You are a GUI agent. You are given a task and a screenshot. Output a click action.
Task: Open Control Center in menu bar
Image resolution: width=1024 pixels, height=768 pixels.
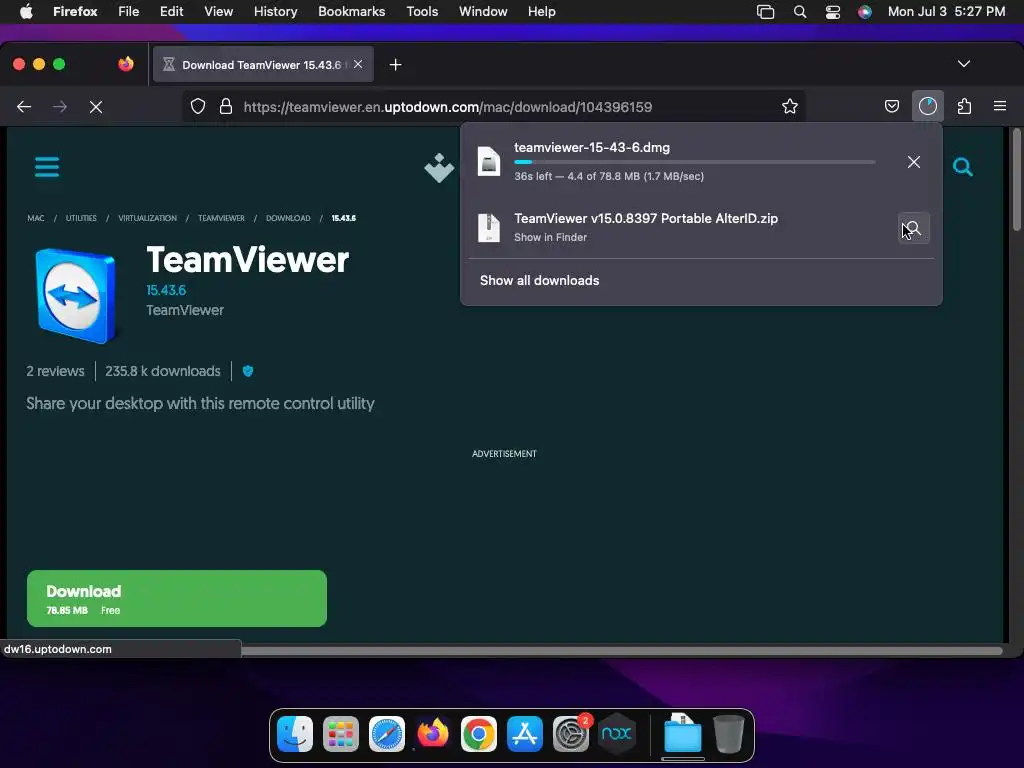(833, 12)
